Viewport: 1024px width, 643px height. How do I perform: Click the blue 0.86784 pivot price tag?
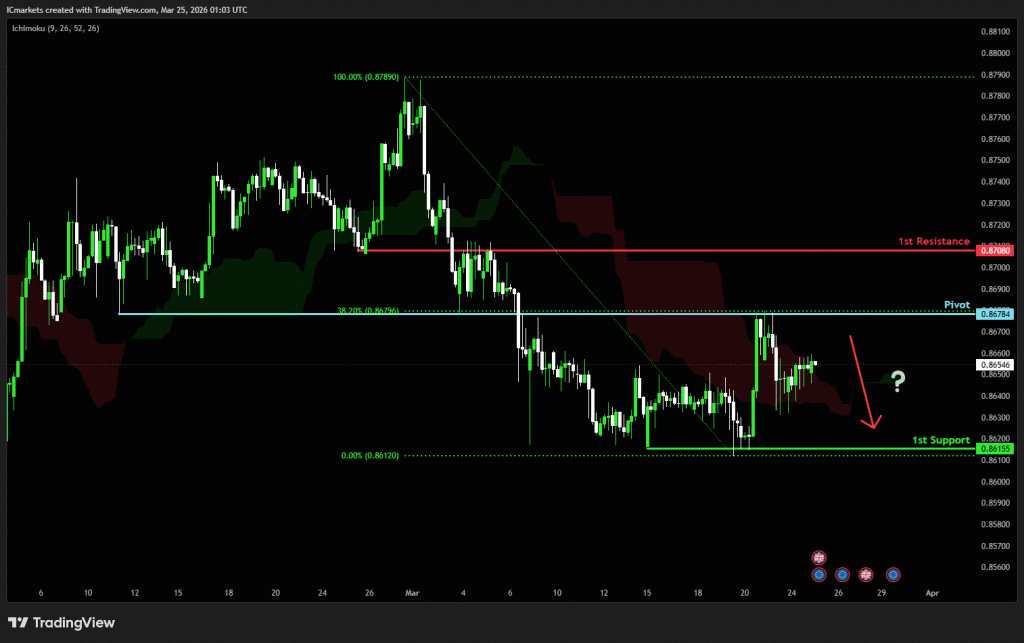[x=996, y=314]
